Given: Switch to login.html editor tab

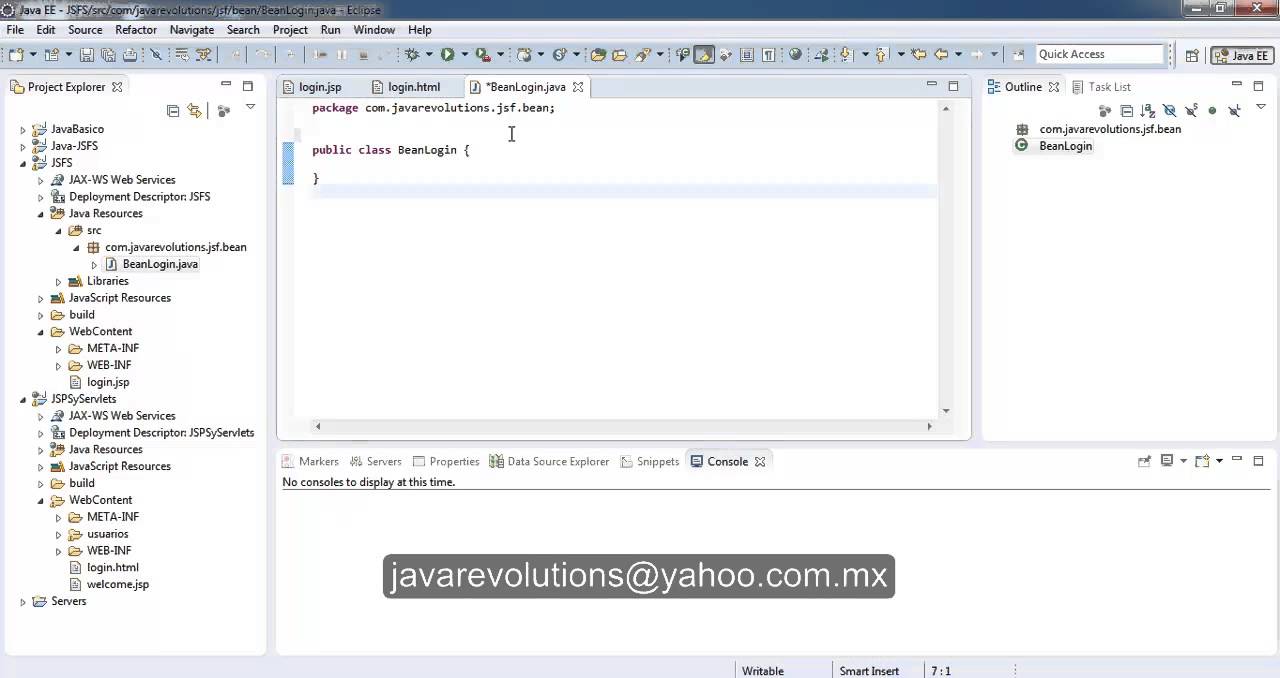Looking at the screenshot, I should (407, 87).
